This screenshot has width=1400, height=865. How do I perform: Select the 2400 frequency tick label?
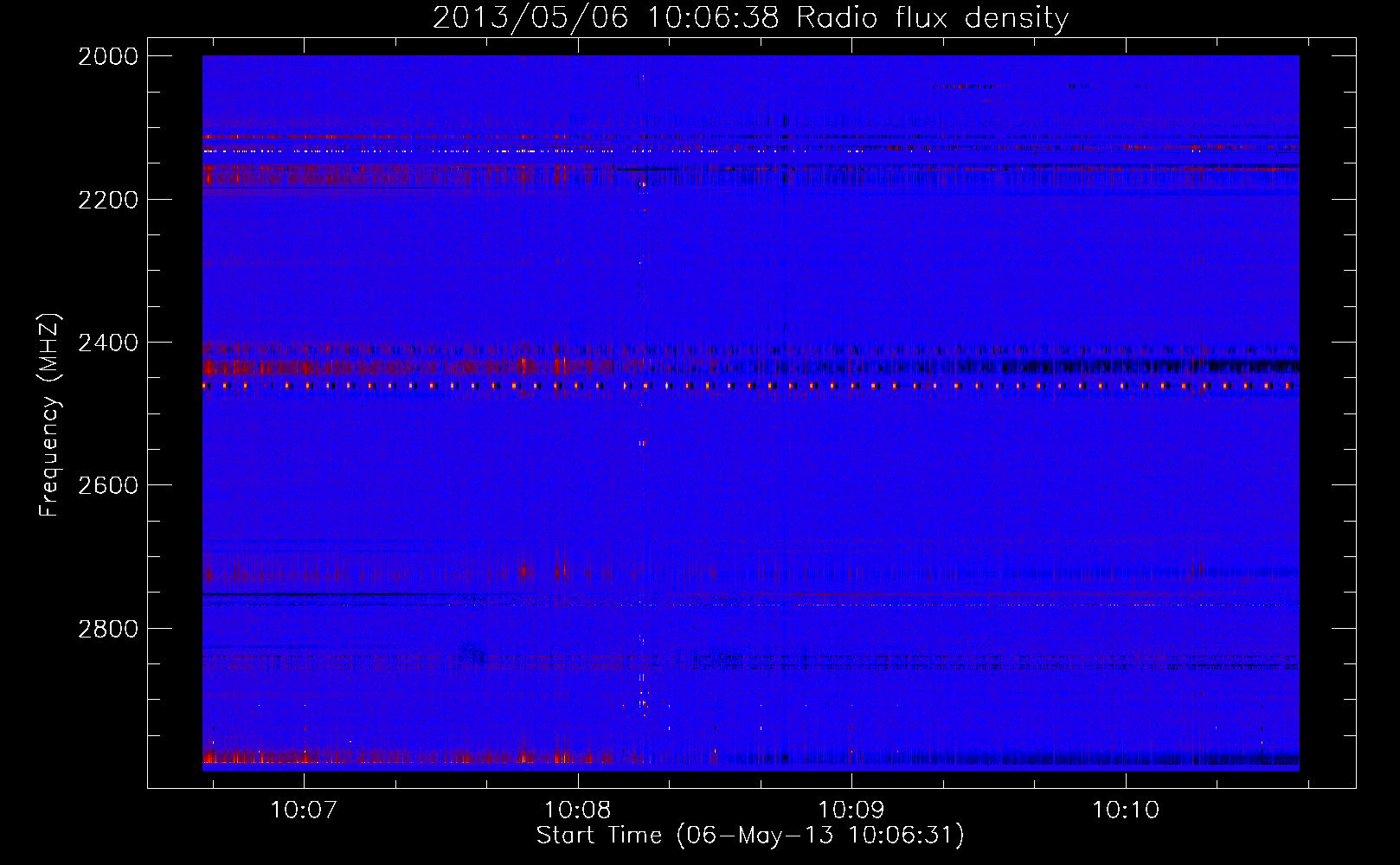107,343
